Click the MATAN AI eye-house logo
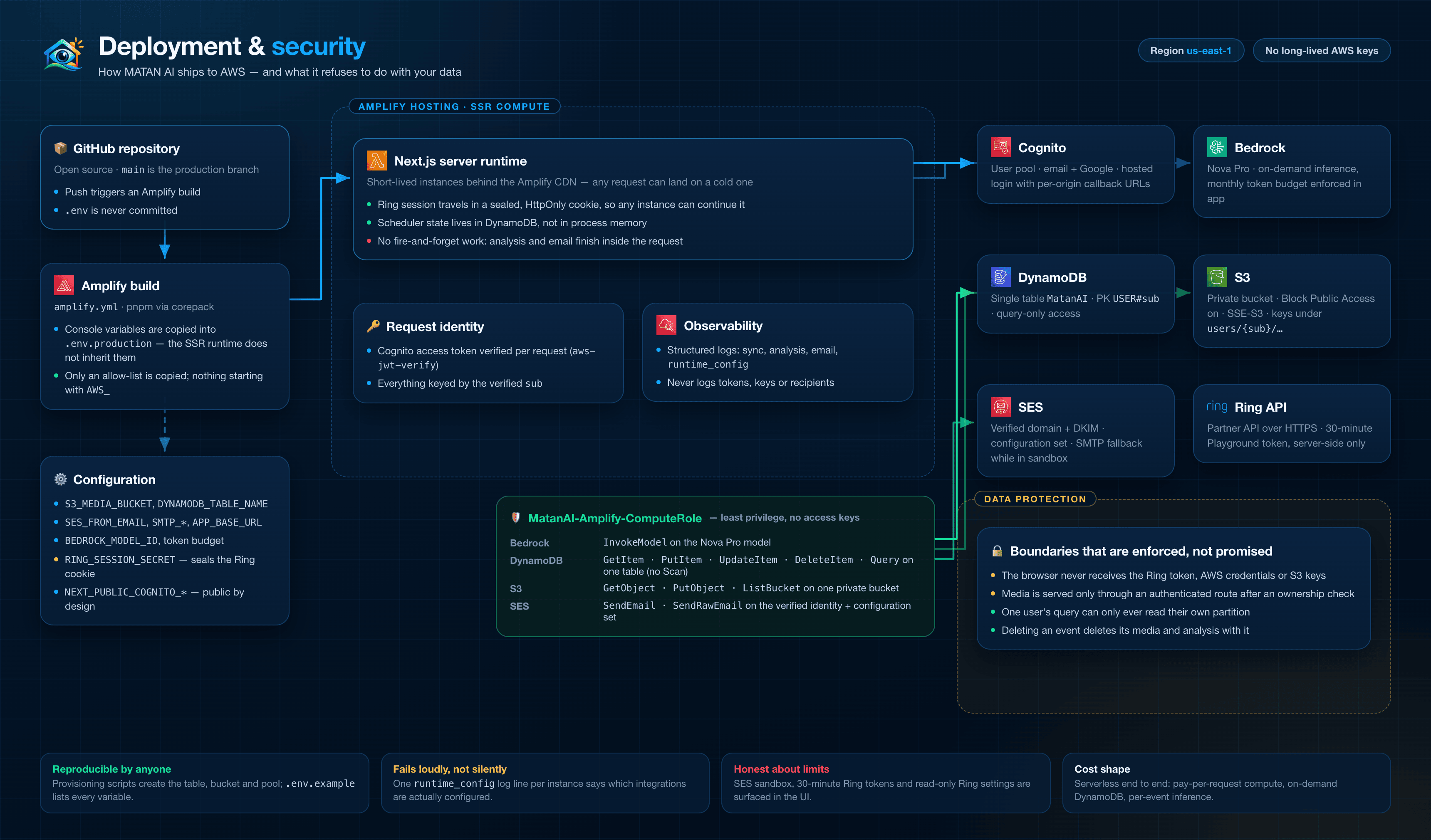This screenshot has height=840, width=1431. point(64,54)
